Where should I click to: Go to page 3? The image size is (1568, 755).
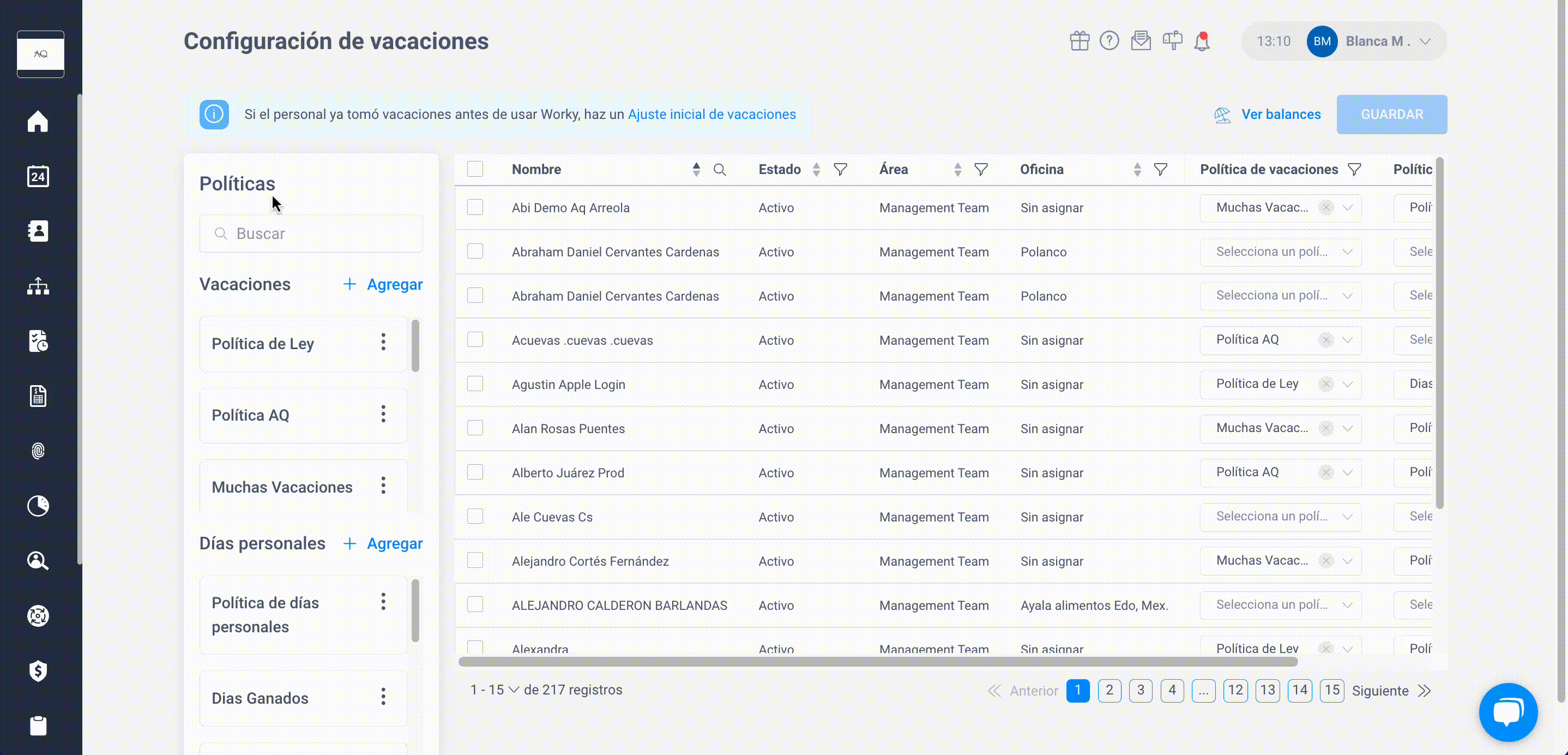pyautogui.click(x=1141, y=691)
